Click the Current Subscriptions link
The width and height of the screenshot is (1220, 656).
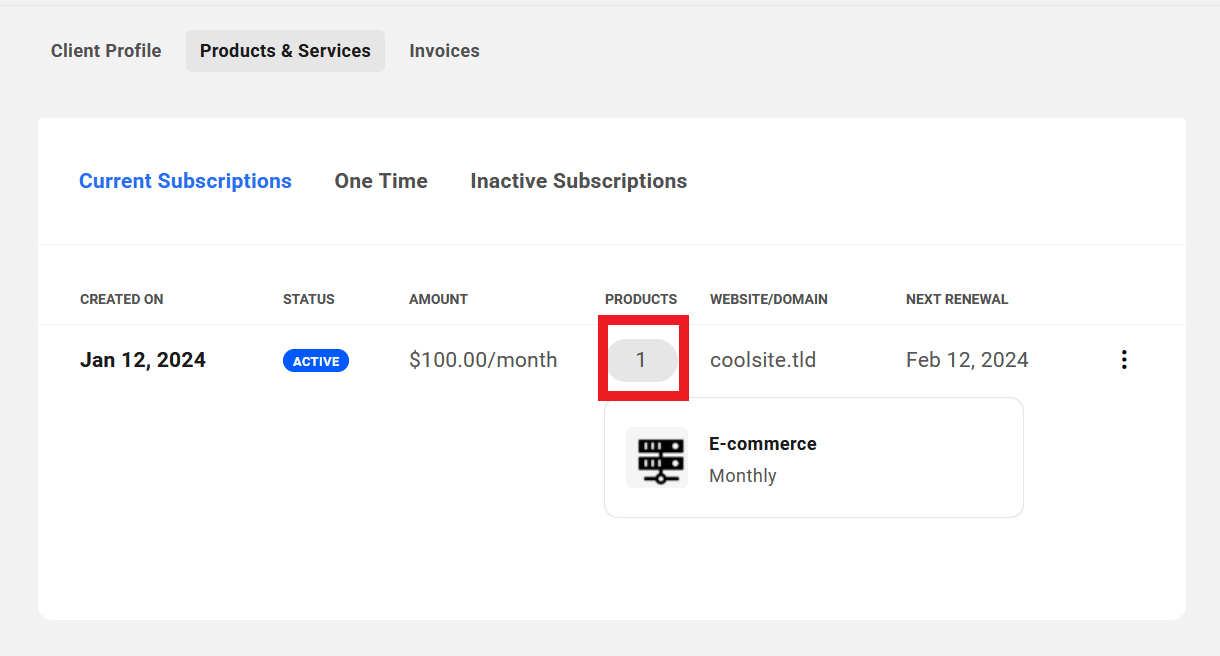coord(185,181)
